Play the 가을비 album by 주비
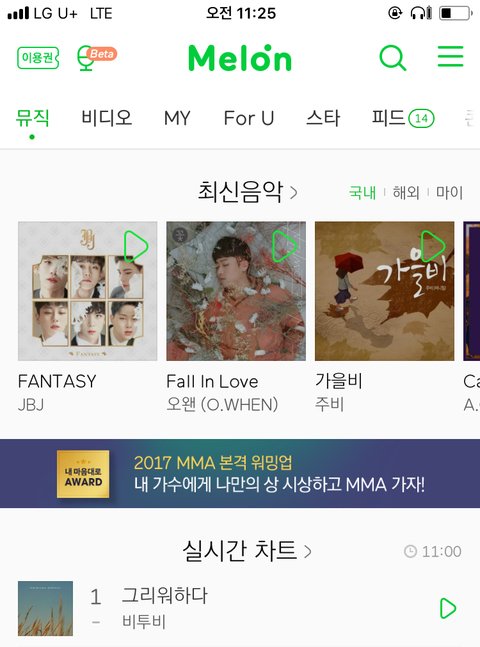 click(x=433, y=246)
